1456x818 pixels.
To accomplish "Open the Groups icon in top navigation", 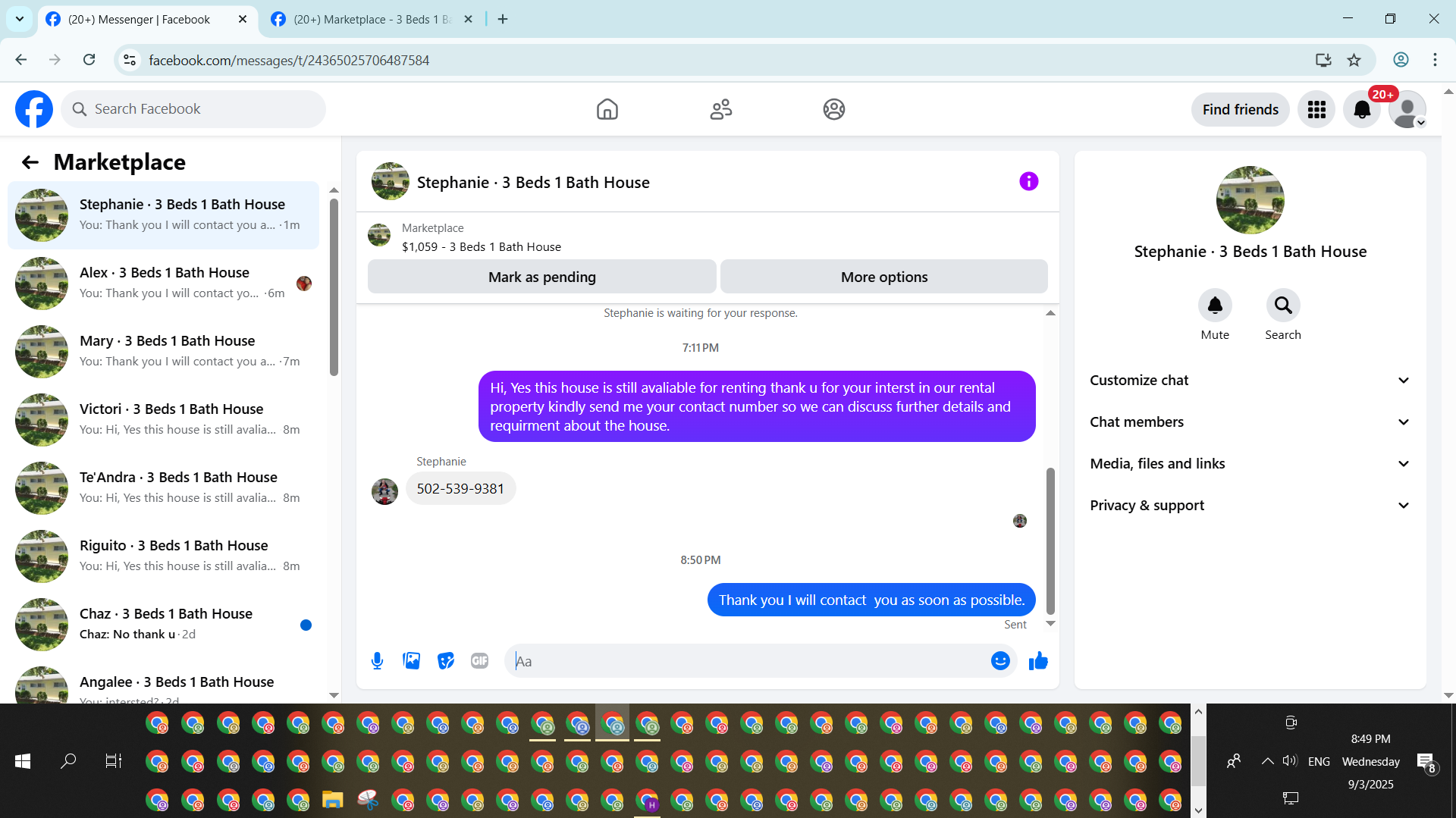I will (834, 109).
